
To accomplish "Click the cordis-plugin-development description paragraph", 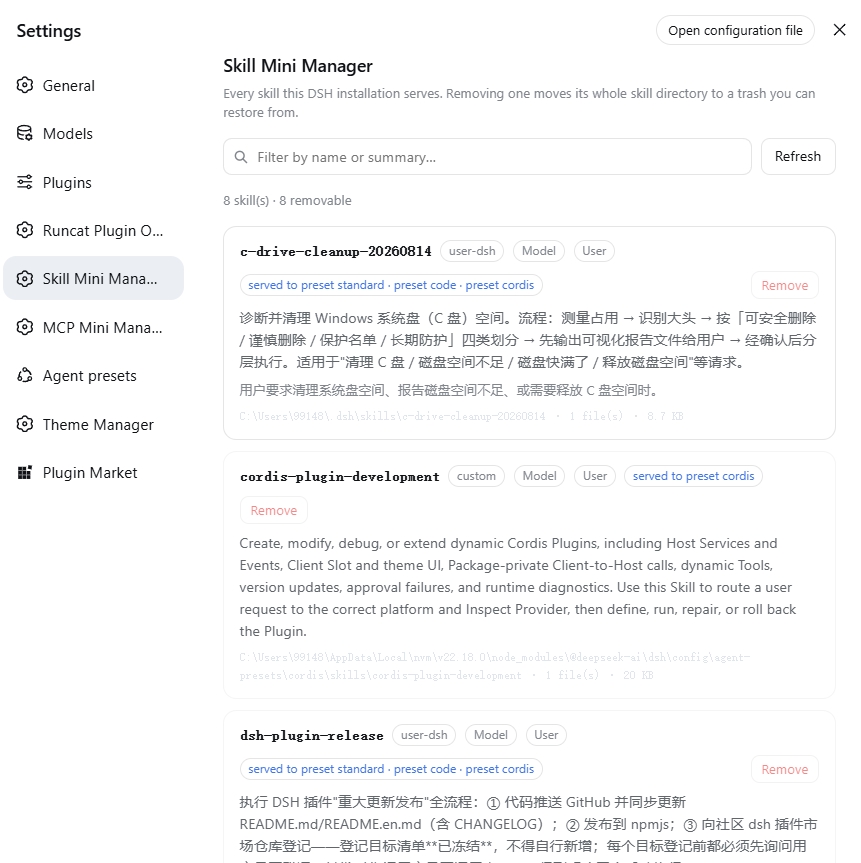I will pos(517,587).
